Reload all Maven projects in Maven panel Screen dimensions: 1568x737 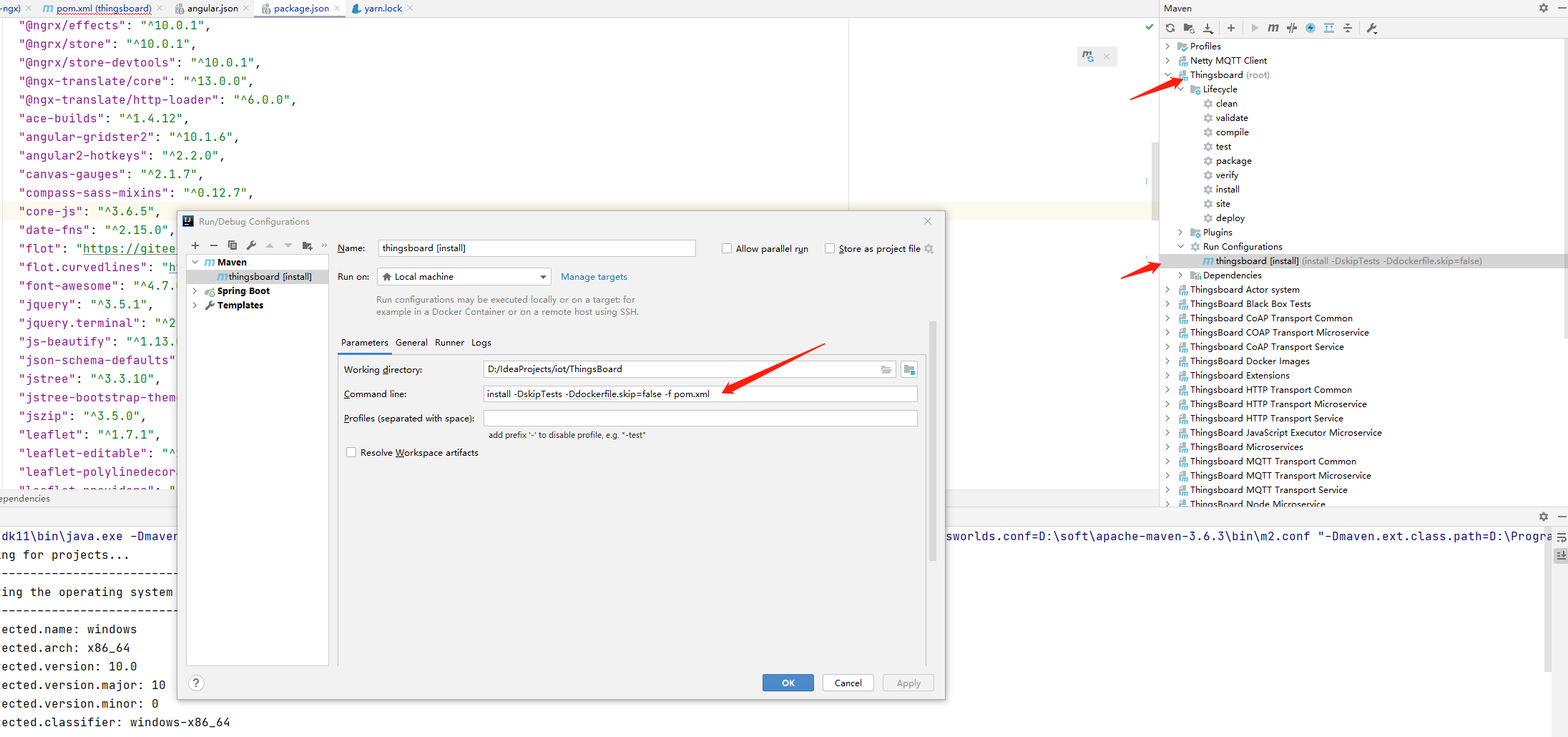(1170, 28)
